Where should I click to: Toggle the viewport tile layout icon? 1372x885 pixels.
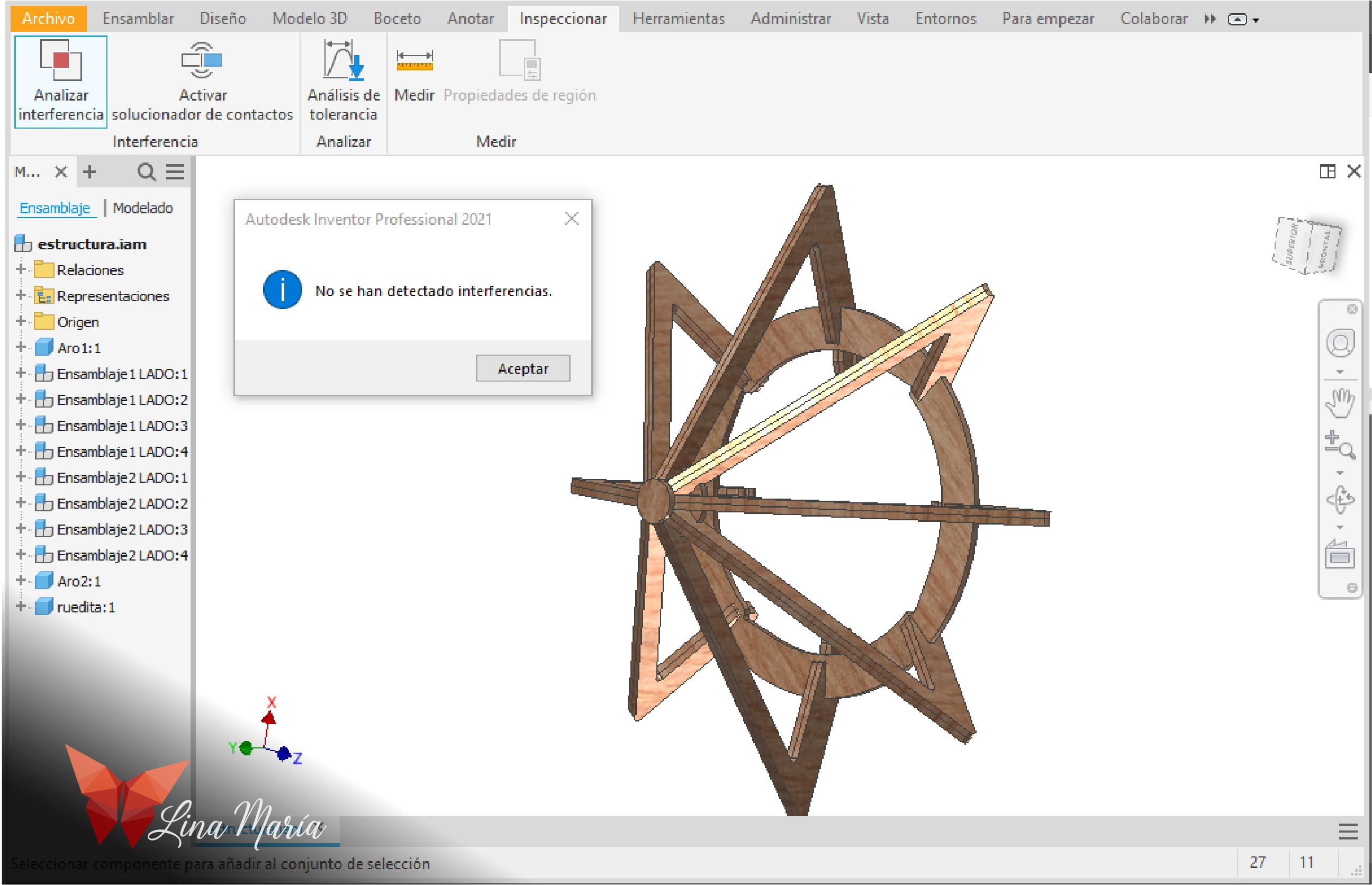(x=1327, y=171)
